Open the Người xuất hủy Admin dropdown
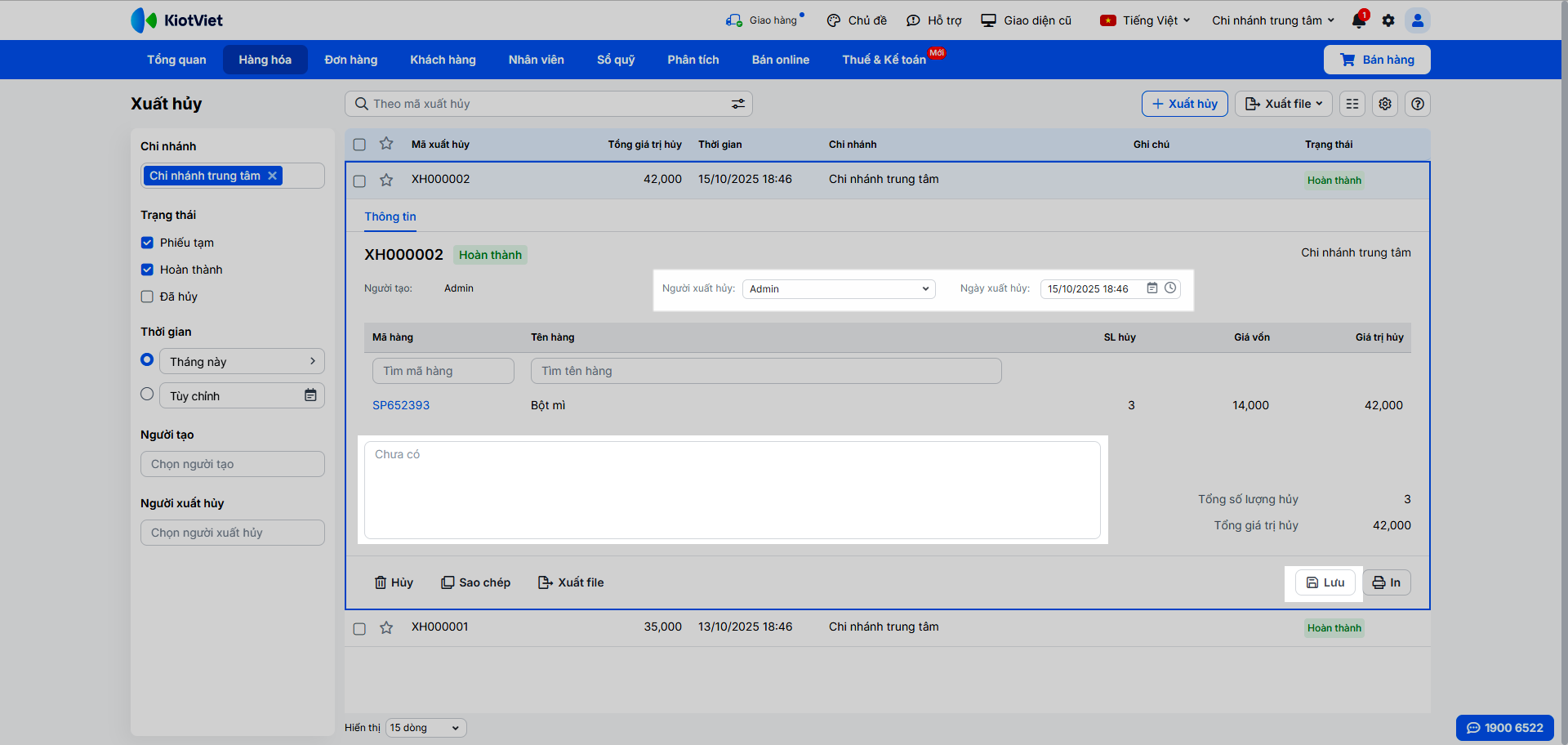The image size is (1568, 745). [x=839, y=288]
